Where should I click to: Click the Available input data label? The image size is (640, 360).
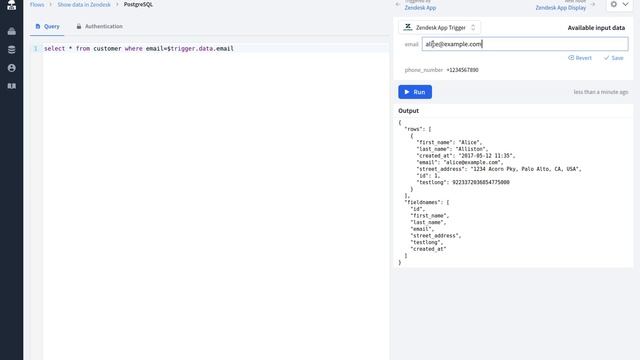tap(596, 28)
